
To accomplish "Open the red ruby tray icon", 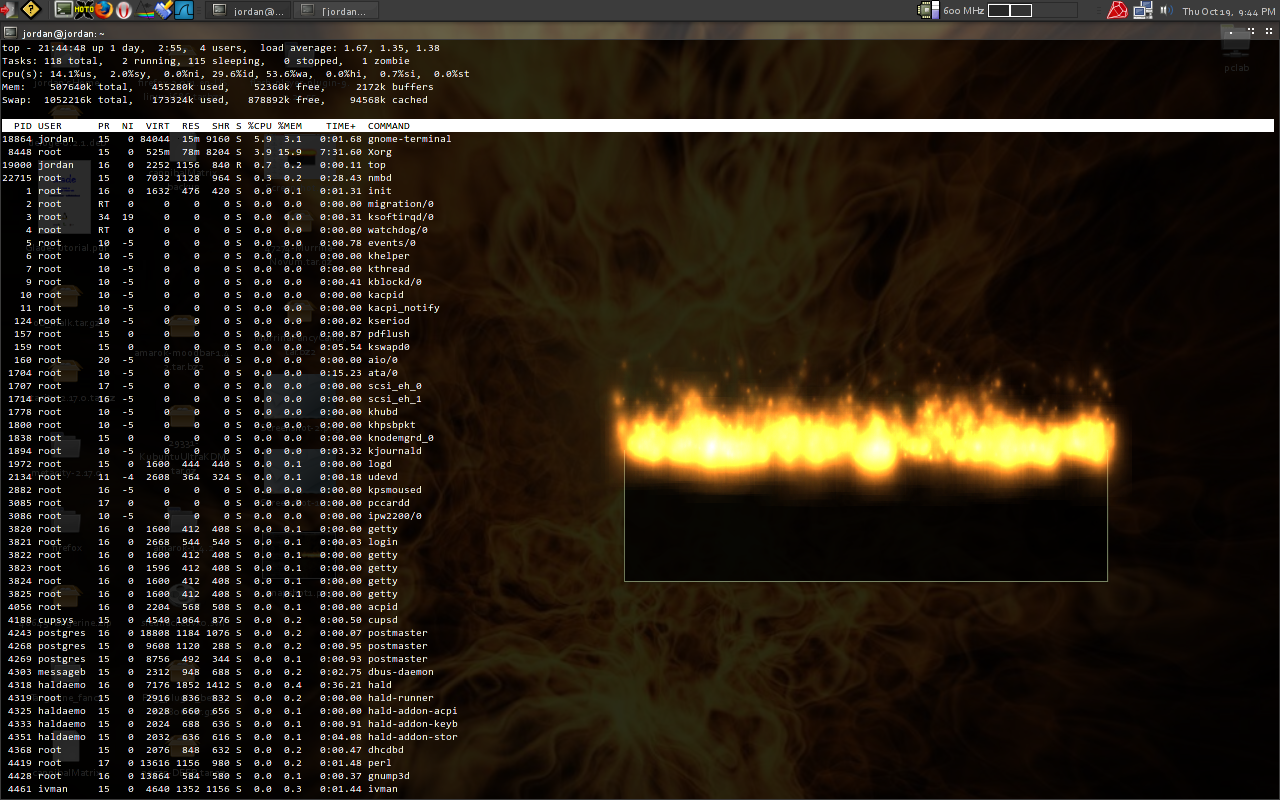I will (x=1117, y=10).
